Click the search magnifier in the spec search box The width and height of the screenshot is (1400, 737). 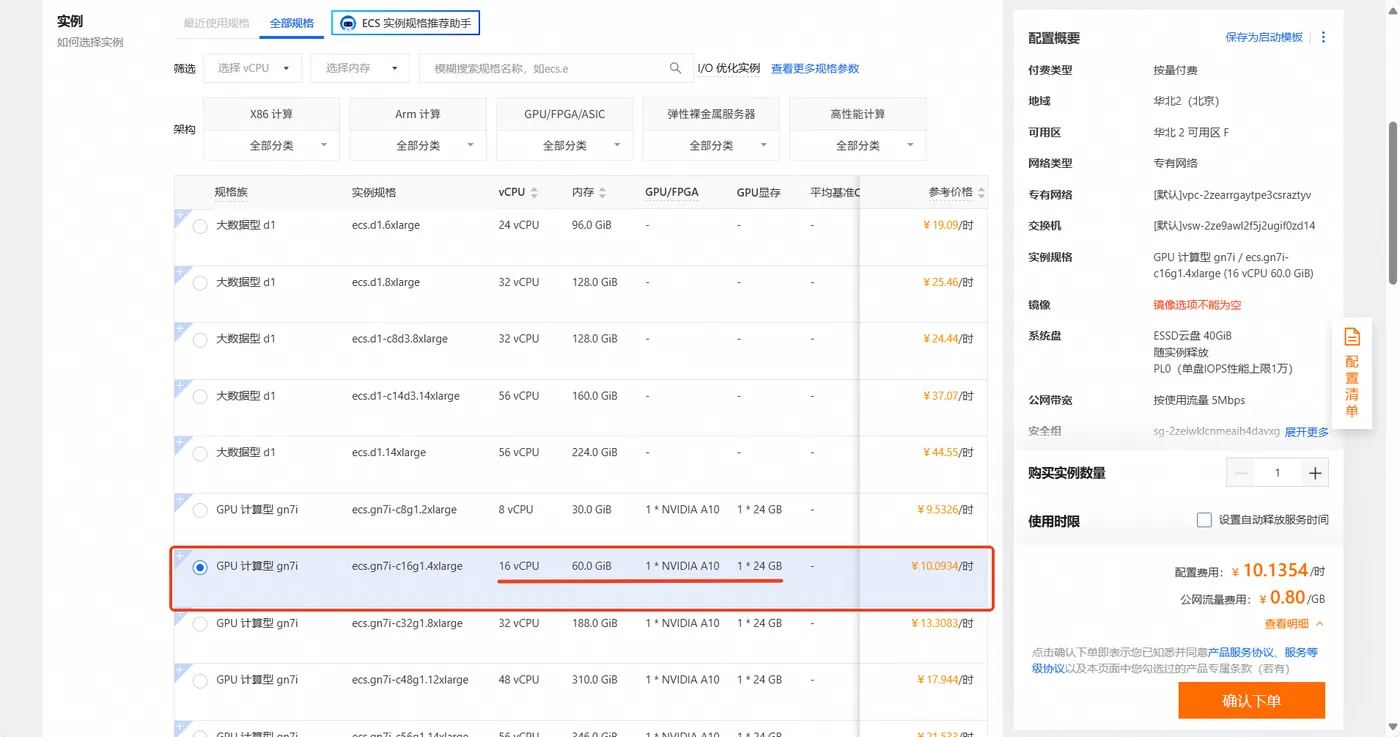pos(675,68)
